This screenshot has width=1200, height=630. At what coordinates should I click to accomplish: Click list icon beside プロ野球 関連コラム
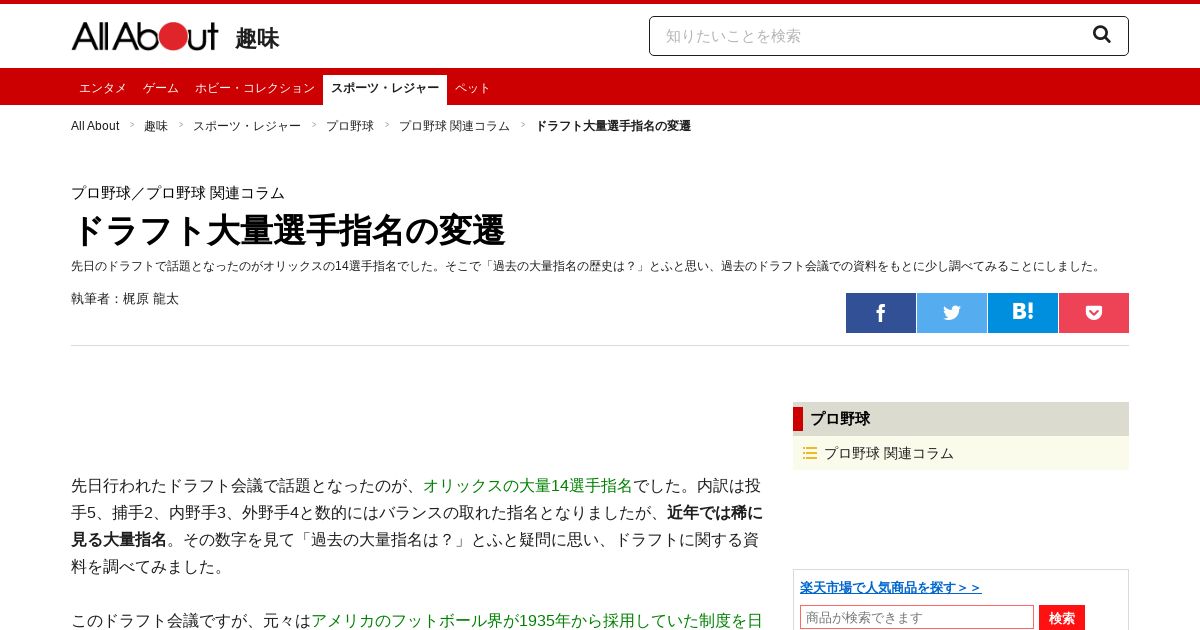point(810,453)
